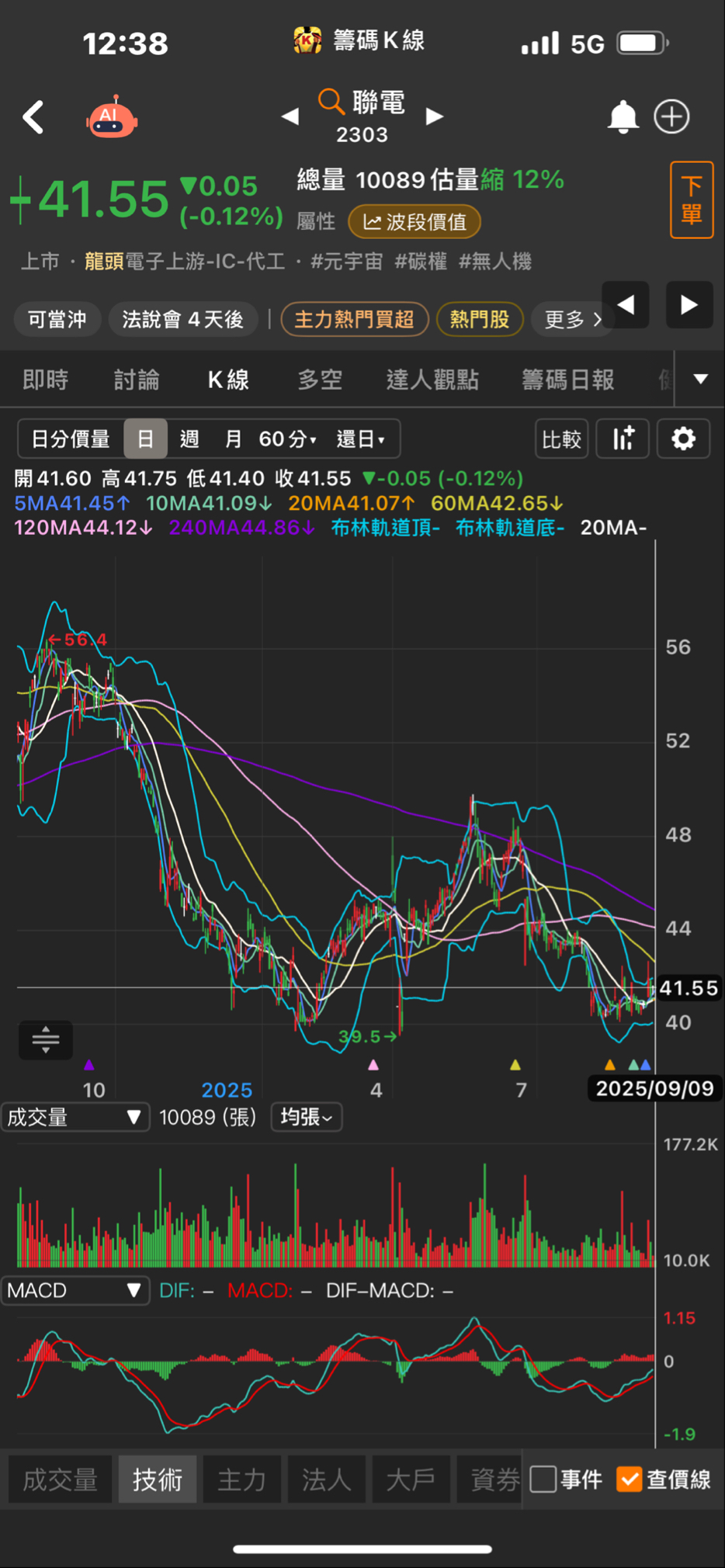This screenshot has height=1568, width=725.
Task: Tap the chart resize handle icon
Action: coord(46,1039)
